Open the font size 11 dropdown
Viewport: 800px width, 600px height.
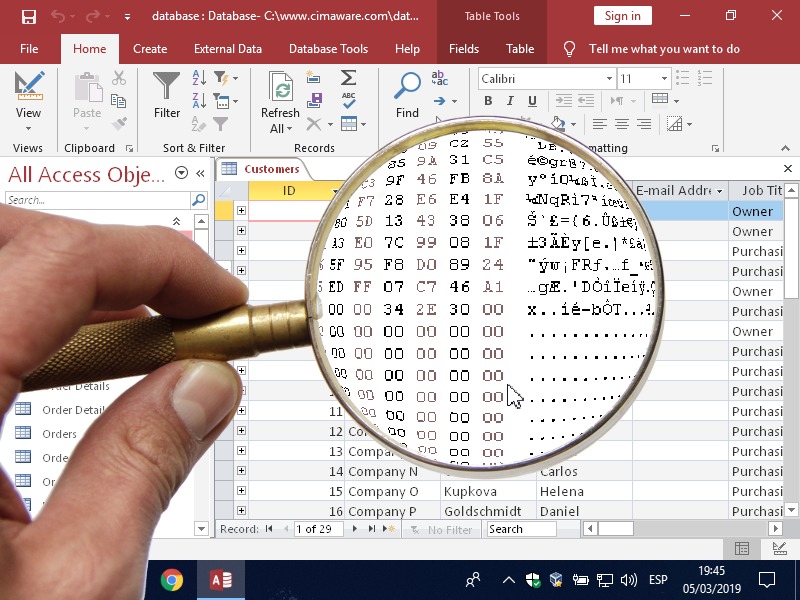click(664, 79)
